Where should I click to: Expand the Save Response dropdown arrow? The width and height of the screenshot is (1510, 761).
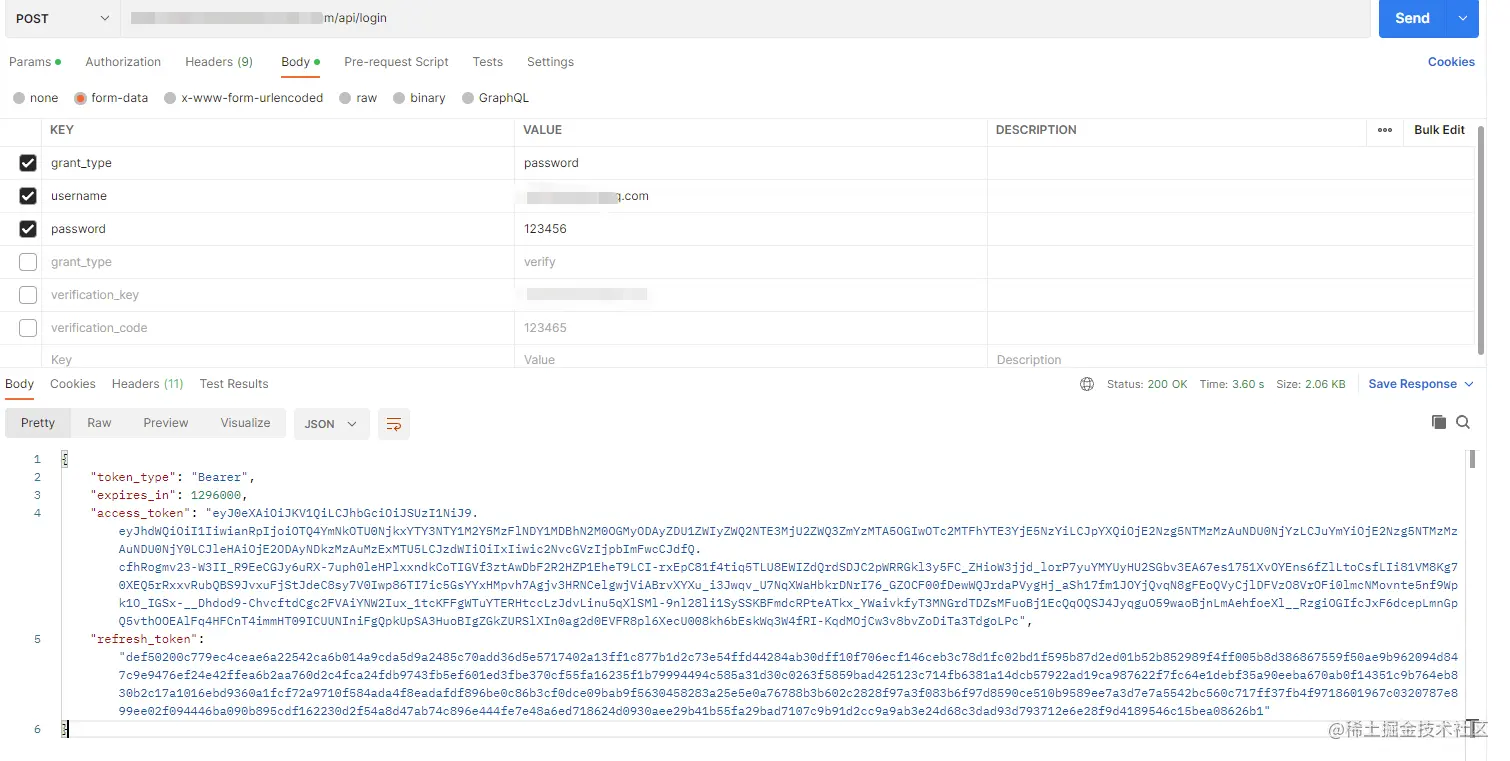point(1469,384)
